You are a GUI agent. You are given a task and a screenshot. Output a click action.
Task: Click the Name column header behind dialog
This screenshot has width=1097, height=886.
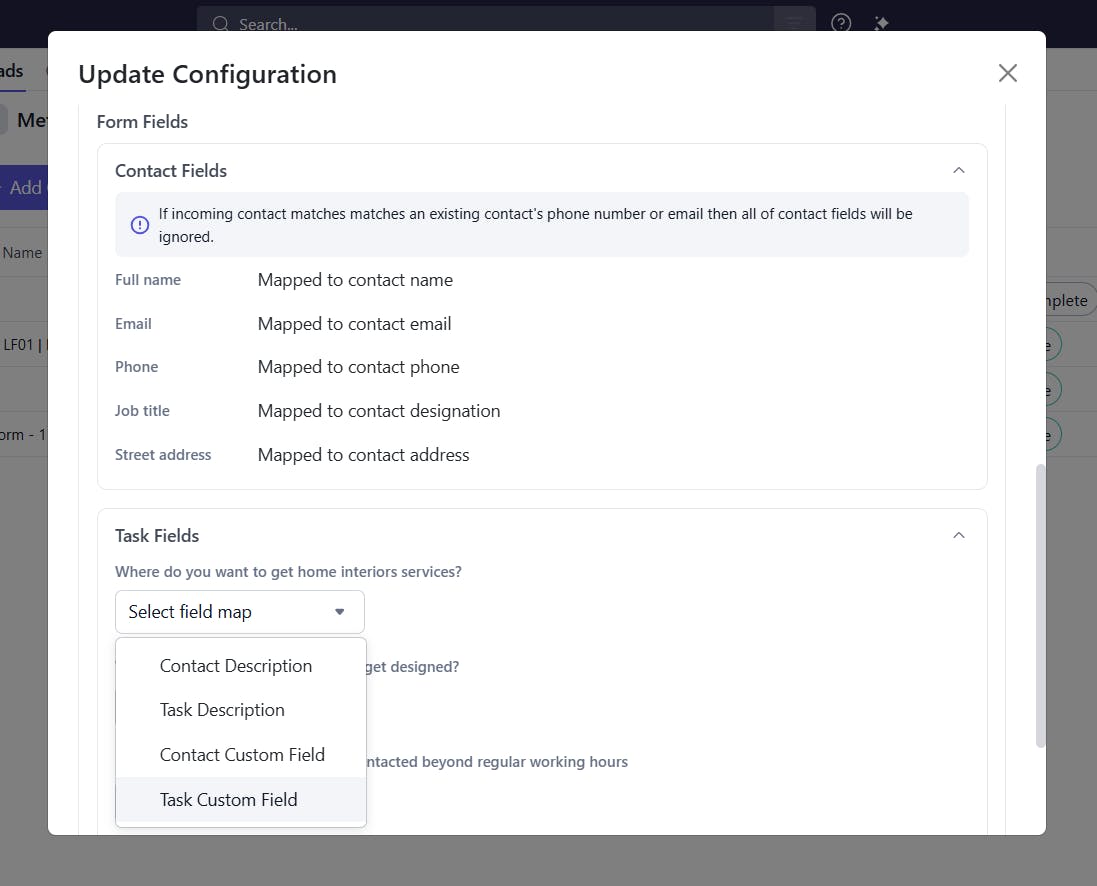point(22,253)
